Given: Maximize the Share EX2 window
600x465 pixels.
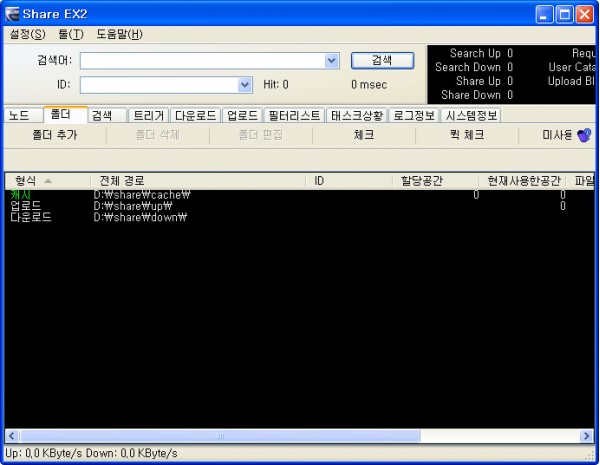Looking at the screenshot, I should coord(564,15).
